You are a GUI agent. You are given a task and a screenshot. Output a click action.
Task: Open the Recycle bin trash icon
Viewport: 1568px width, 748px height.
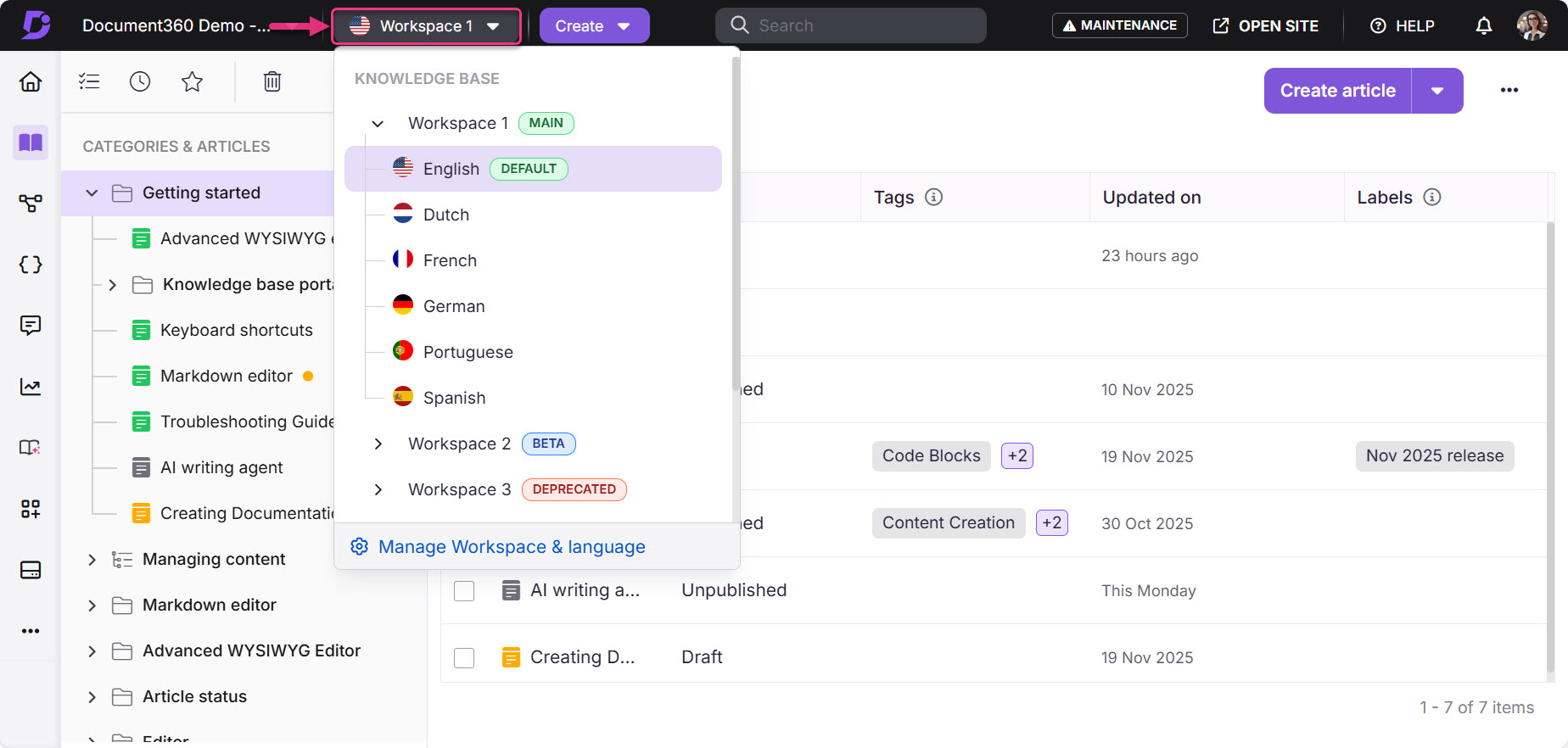(272, 81)
